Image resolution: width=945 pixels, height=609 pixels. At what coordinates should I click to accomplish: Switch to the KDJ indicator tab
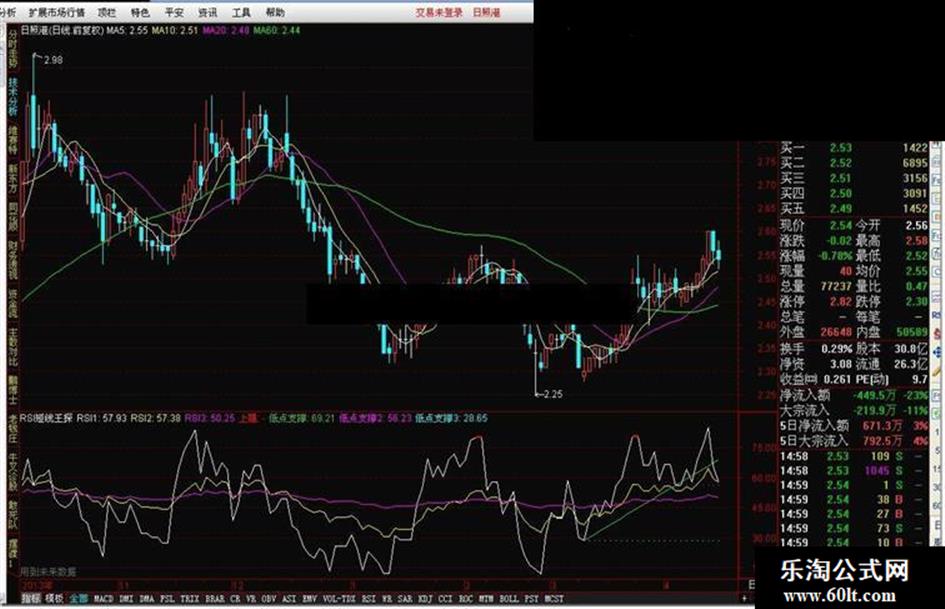pos(425,599)
